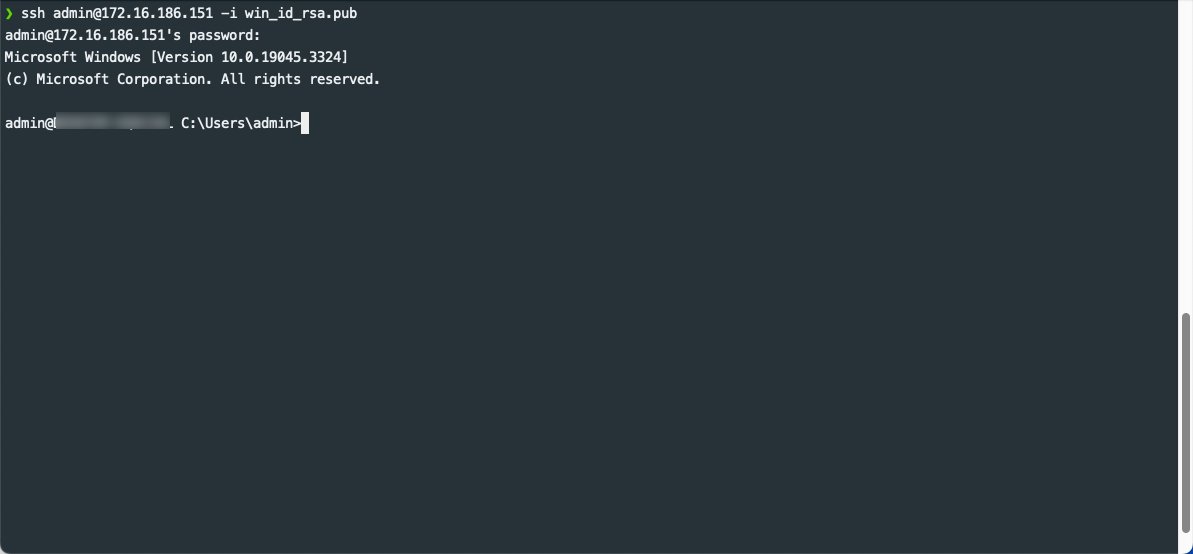Click the blurred hostname in the prompt
Screen dimensions: 1193x554
click(x=113, y=123)
